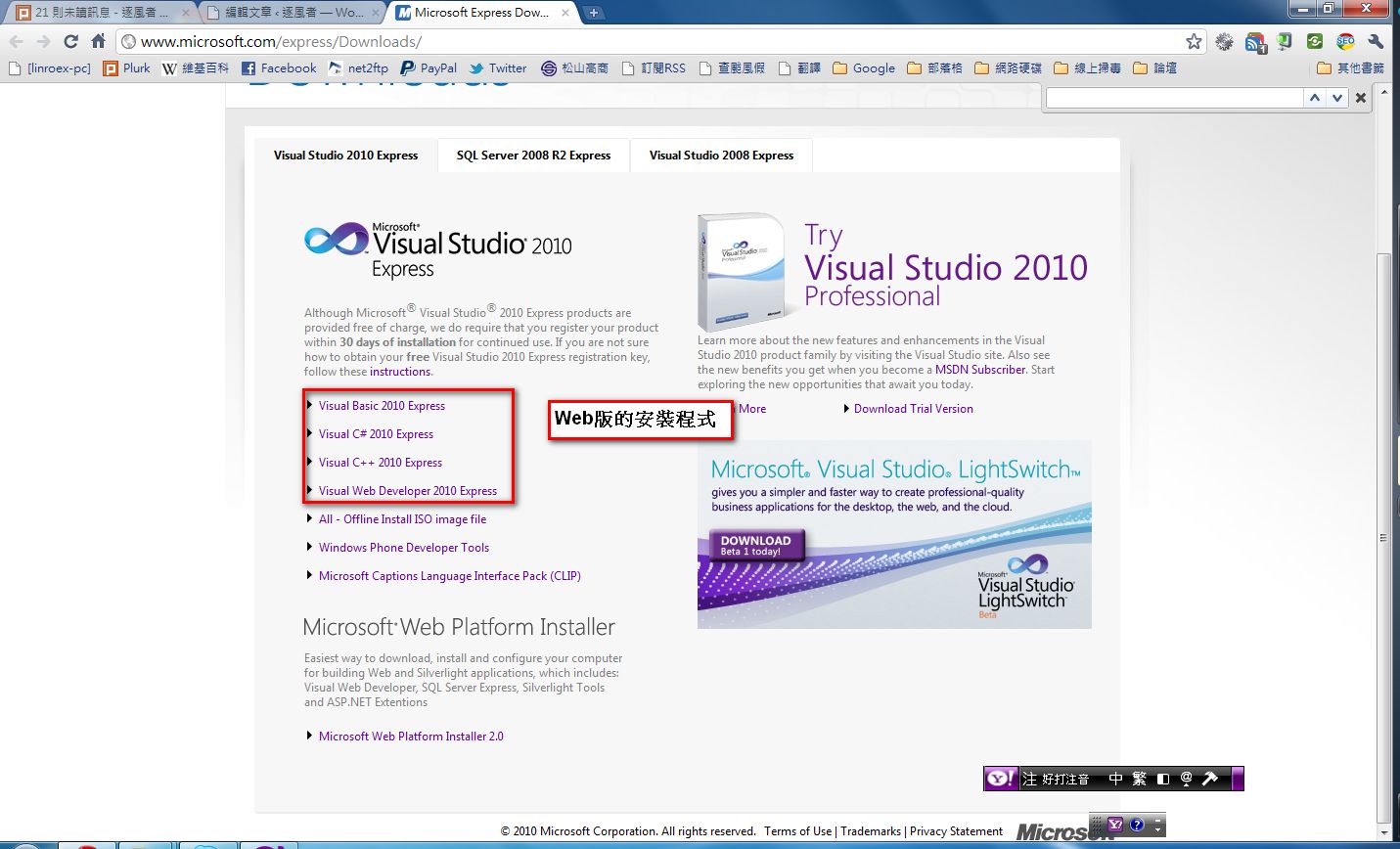1400x849 pixels.
Task: Open the Visual C++ 2010 Express link
Action: click(381, 462)
